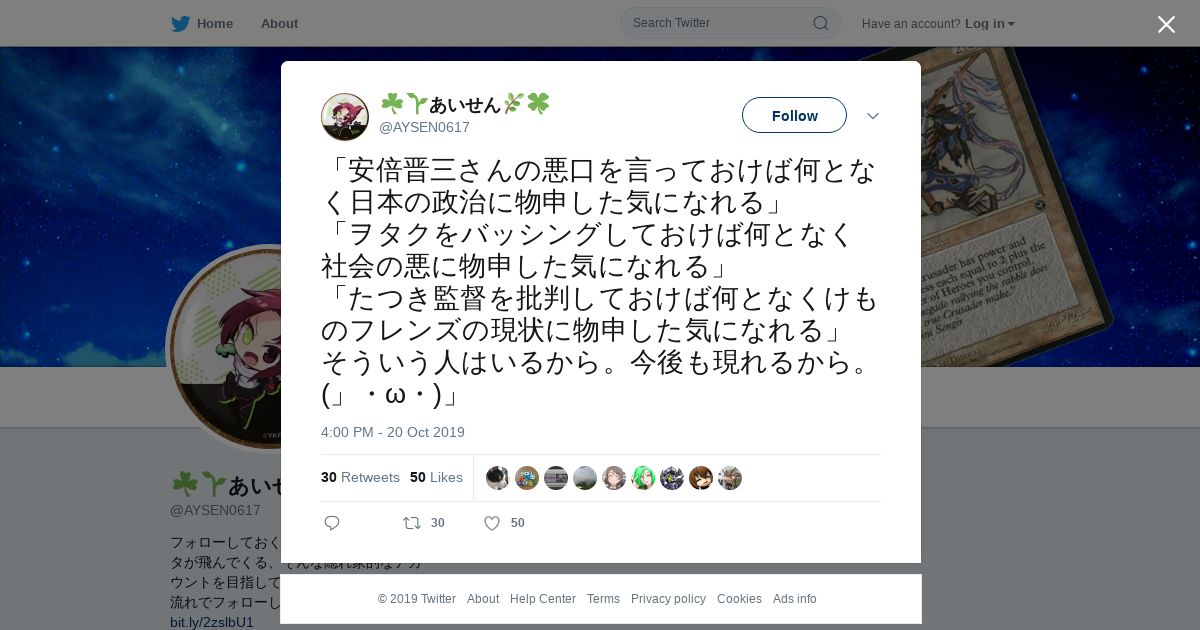1200x630 pixels.
Task: Click the Twitter bird Home icon
Action: (180, 23)
